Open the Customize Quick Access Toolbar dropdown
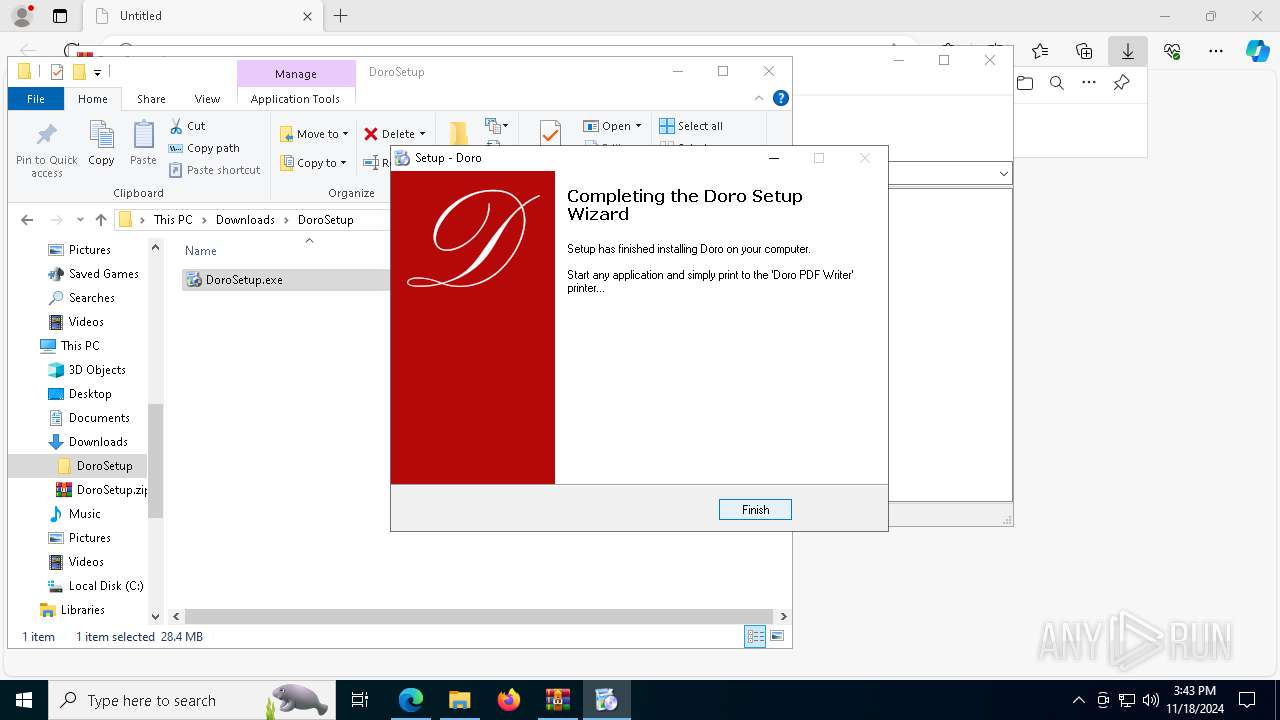The image size is (1280, 720). [x=97, y=72]
